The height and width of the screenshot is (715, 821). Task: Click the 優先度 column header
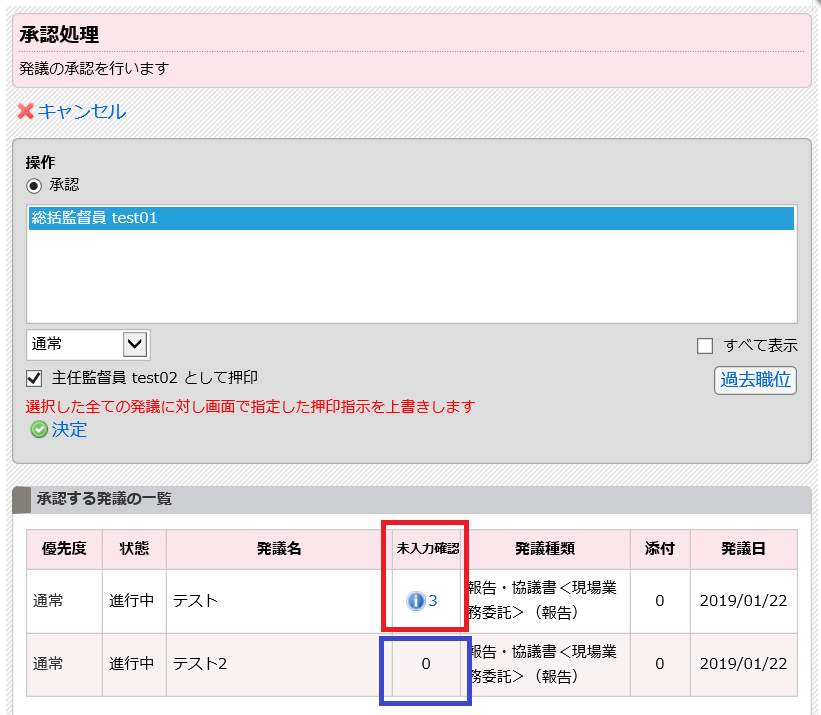(x=64, y=549)
